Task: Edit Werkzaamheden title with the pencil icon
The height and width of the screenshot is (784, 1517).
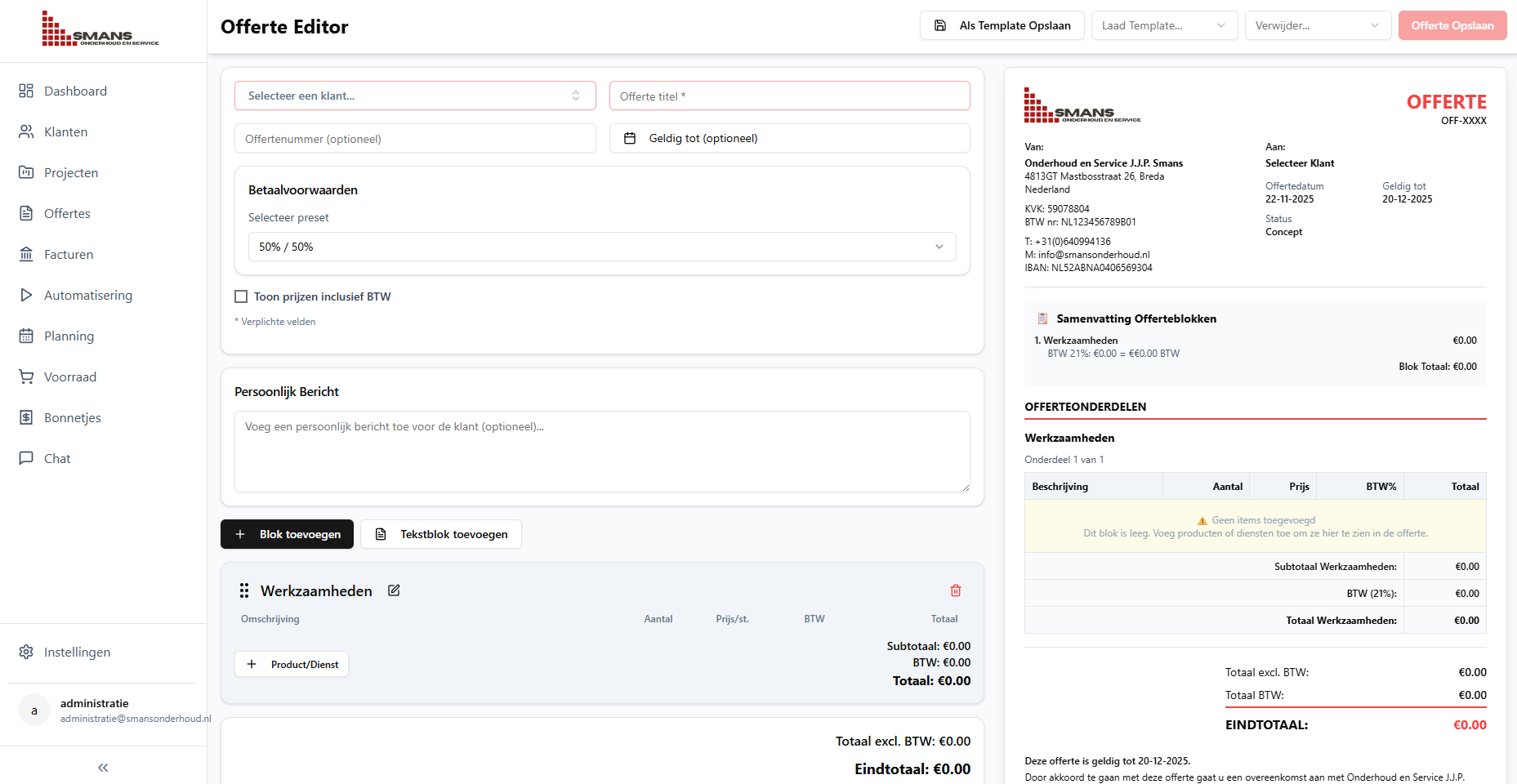Action: tap(394, 590)
